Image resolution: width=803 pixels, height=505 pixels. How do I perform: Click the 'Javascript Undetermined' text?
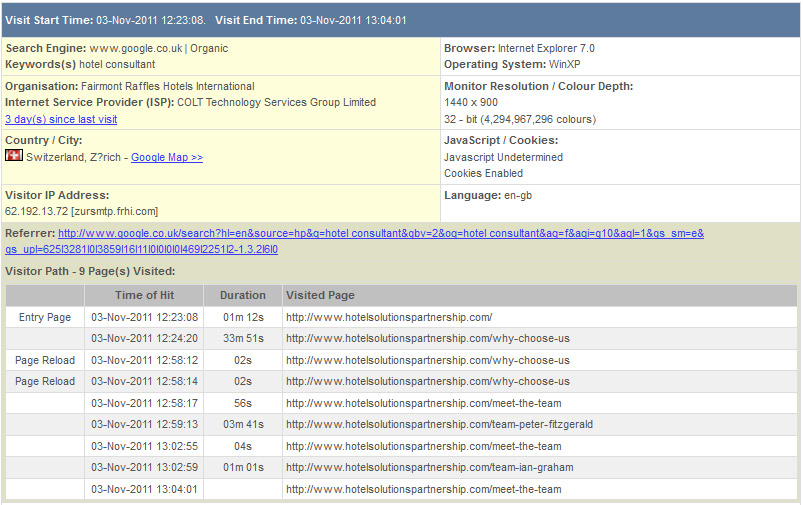point(503,157)
